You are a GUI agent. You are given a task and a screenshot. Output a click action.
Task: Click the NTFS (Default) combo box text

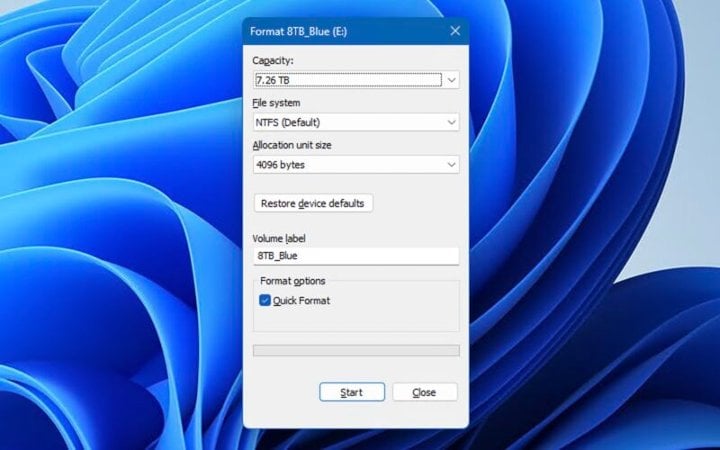(287, 123)
